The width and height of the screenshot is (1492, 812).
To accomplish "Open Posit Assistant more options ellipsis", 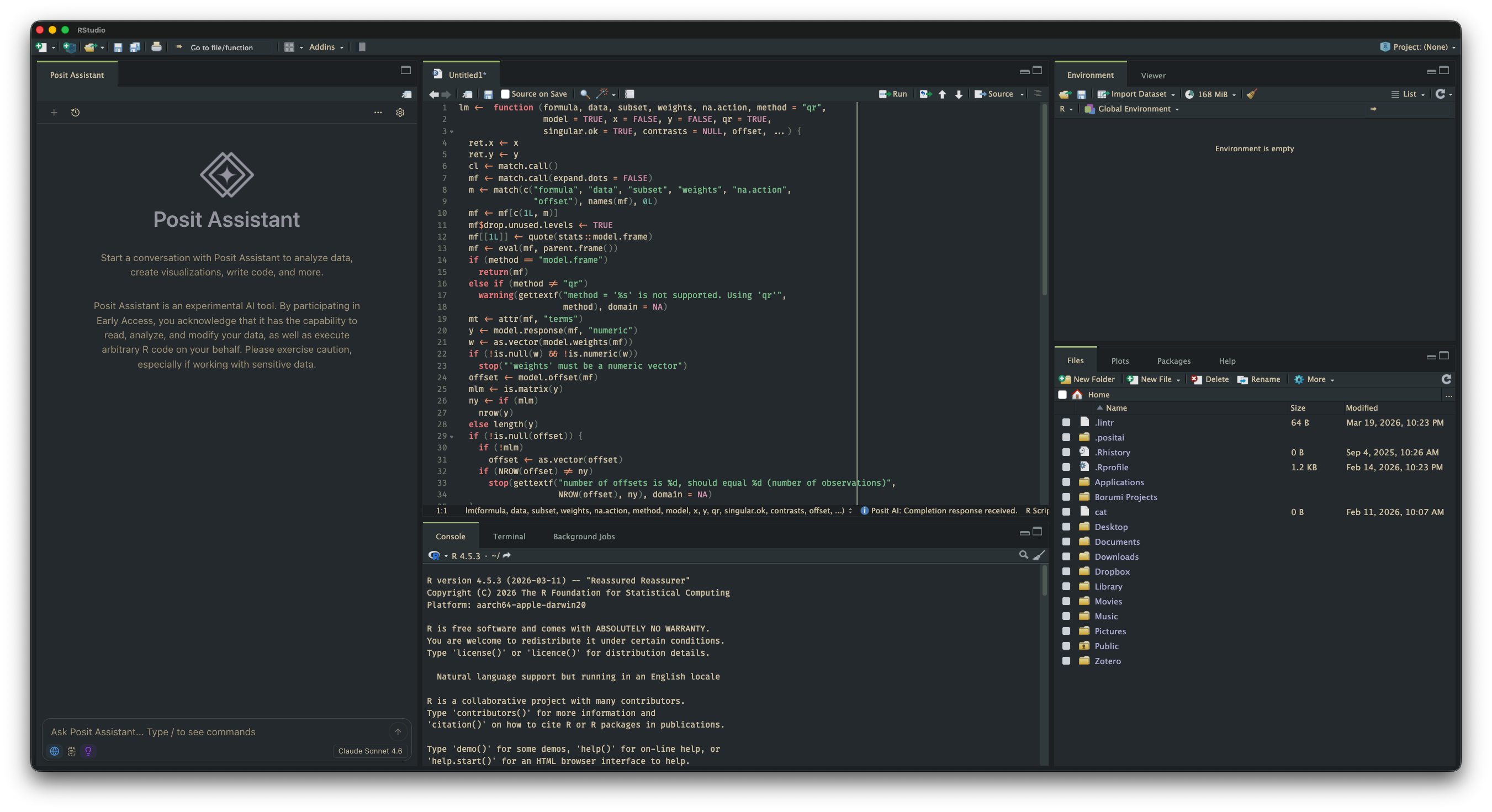I will [378, 113].
